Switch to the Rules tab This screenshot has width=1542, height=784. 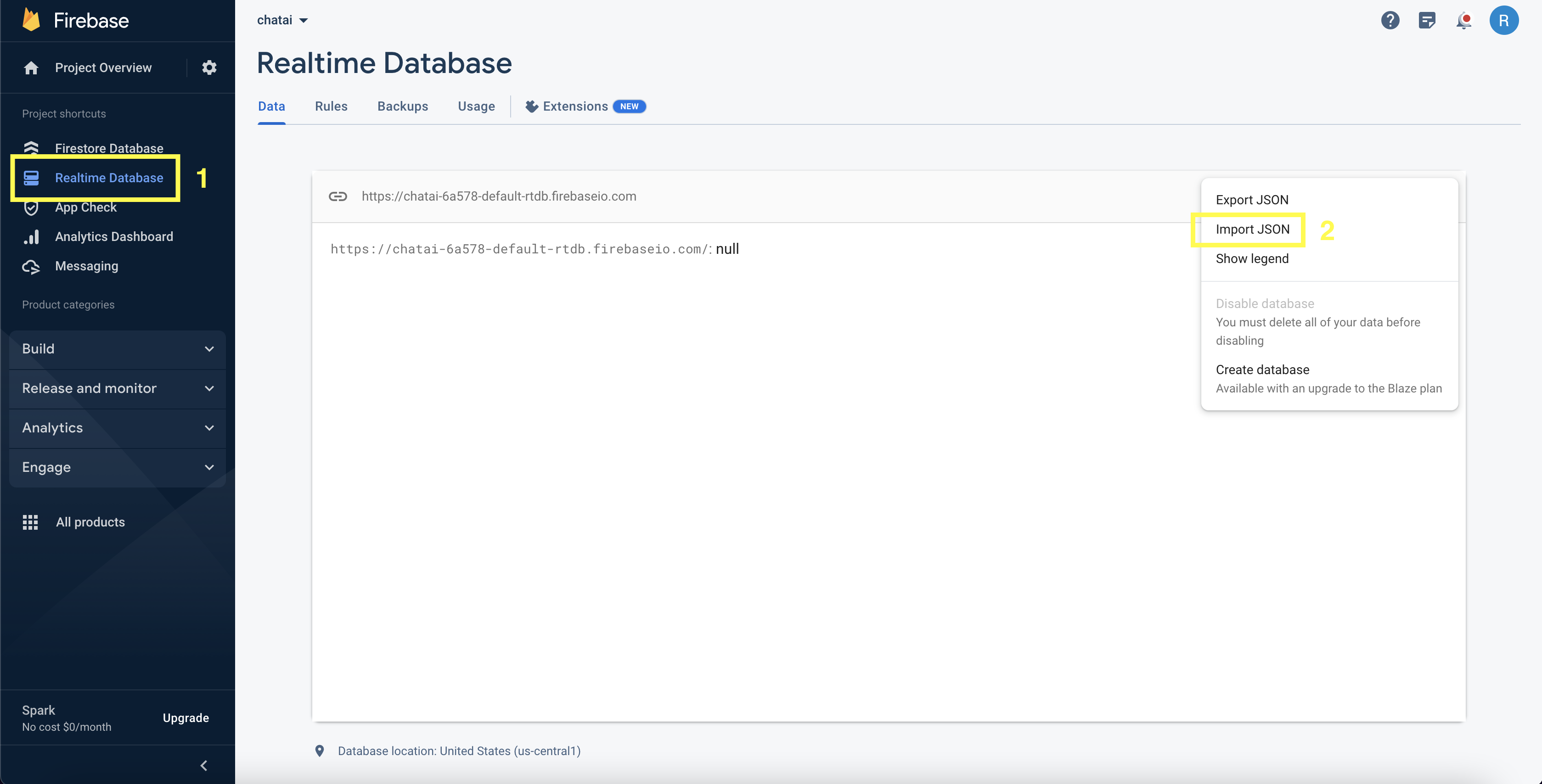tap(331, 106)
